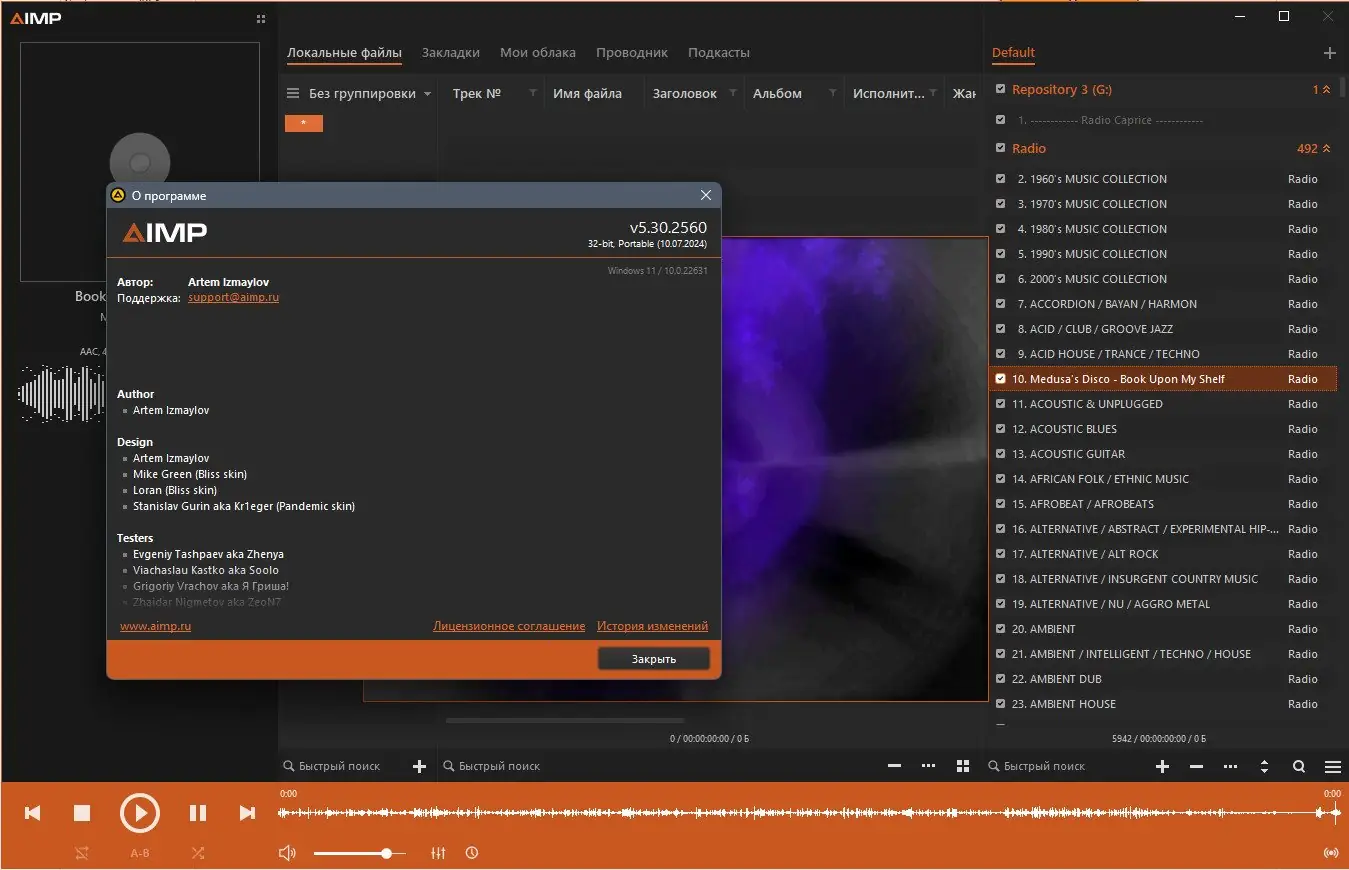Uncheck ACOUSTIC BLUES checkbox
1349x870 pixels.
(x=1000, y=429)
